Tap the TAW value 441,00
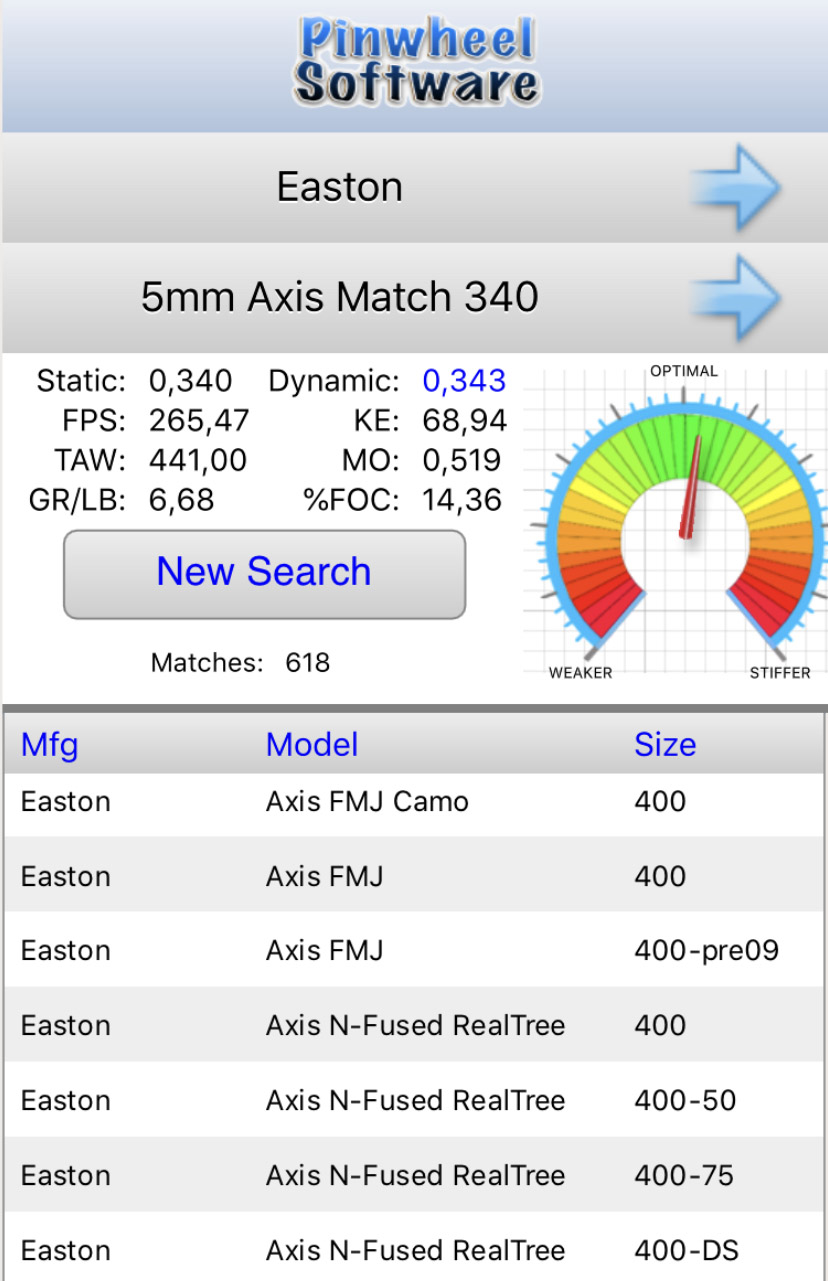 198,460
